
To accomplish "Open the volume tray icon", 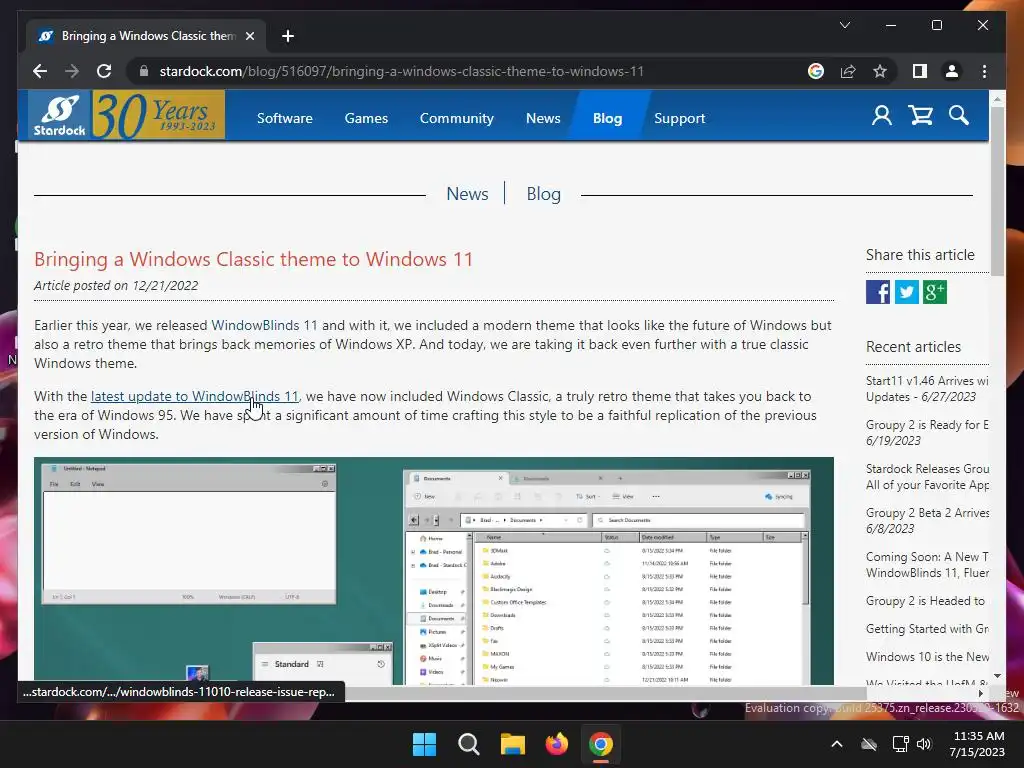I will (923, 744).
